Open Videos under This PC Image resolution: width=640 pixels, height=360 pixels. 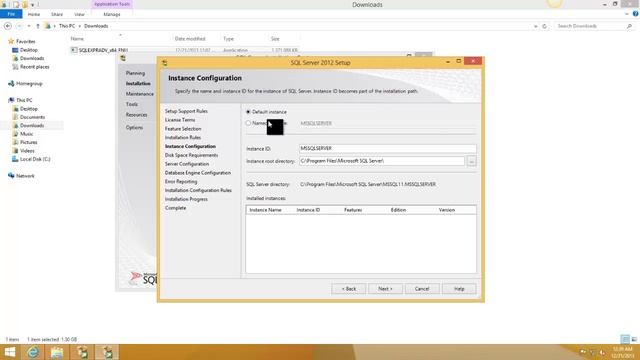click(x=27, y=151)
